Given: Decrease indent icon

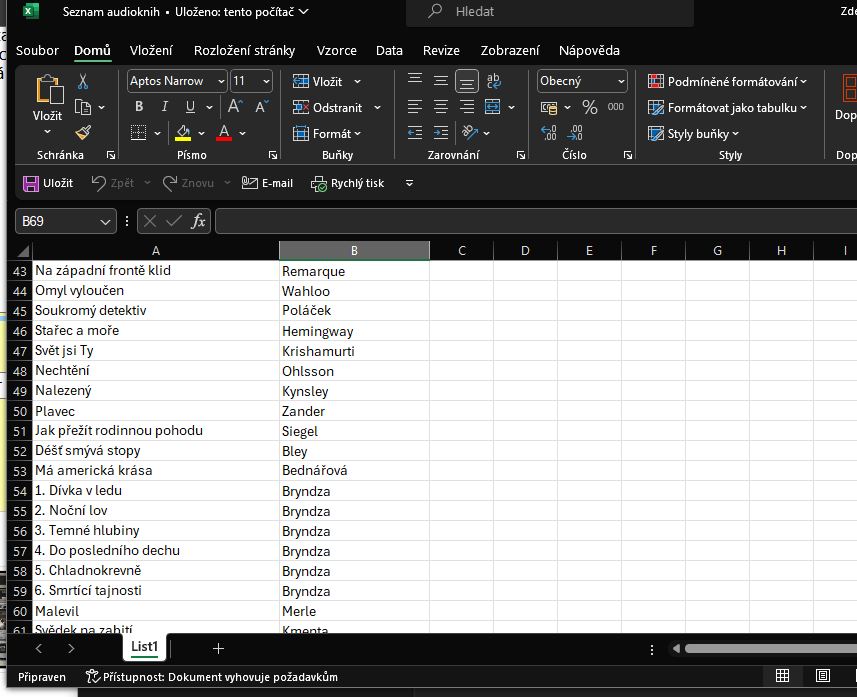Looking at the screenshot, I should [x=415, y=133].
